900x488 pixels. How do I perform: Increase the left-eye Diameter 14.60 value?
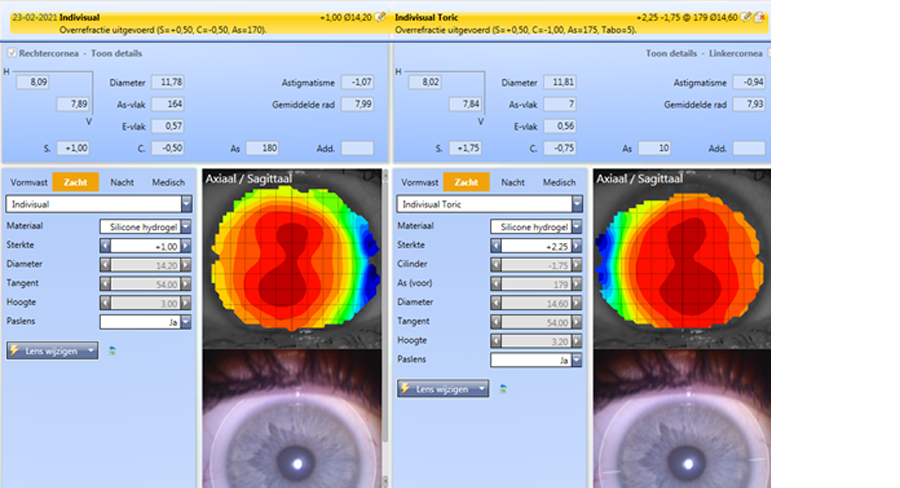point(577,303)
